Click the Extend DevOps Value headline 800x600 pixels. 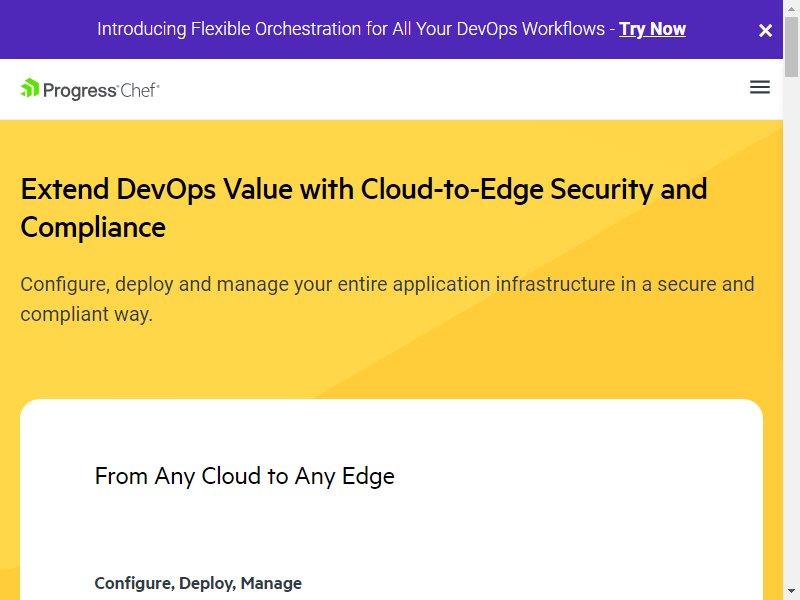tap(364, 208)
